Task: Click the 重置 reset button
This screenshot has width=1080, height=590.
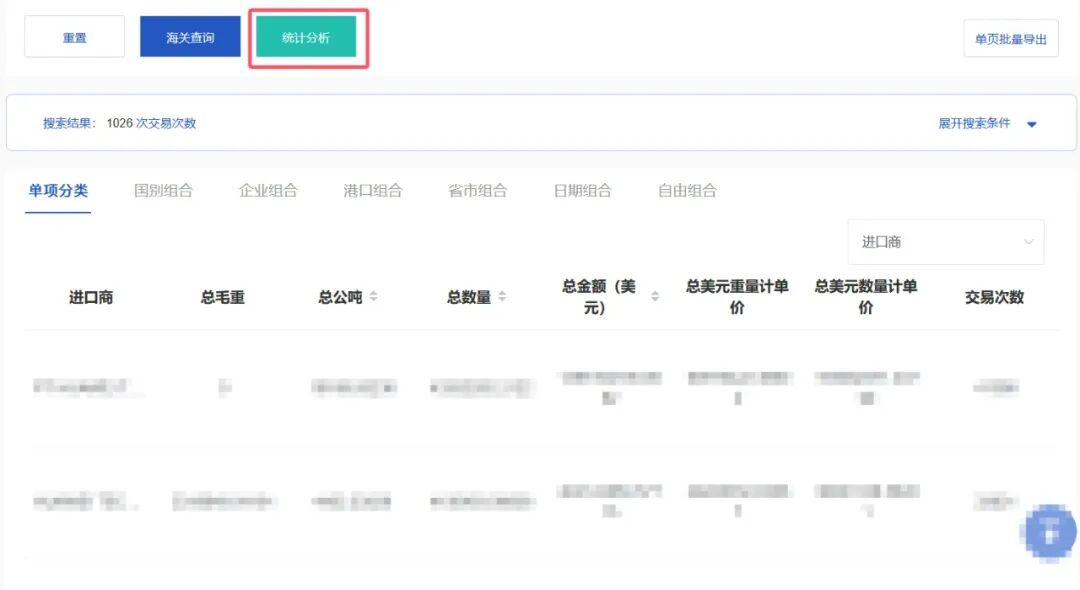Action: coord(74,37)
